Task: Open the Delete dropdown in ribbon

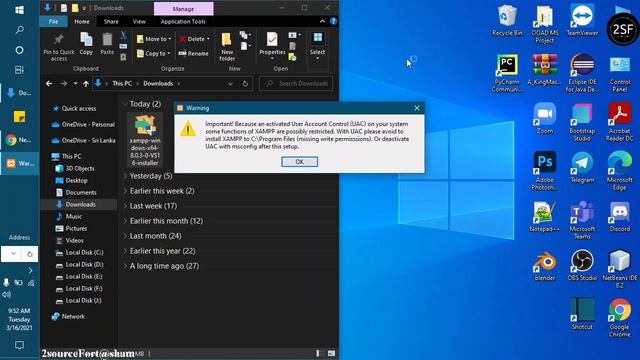Action: (194, 39)
